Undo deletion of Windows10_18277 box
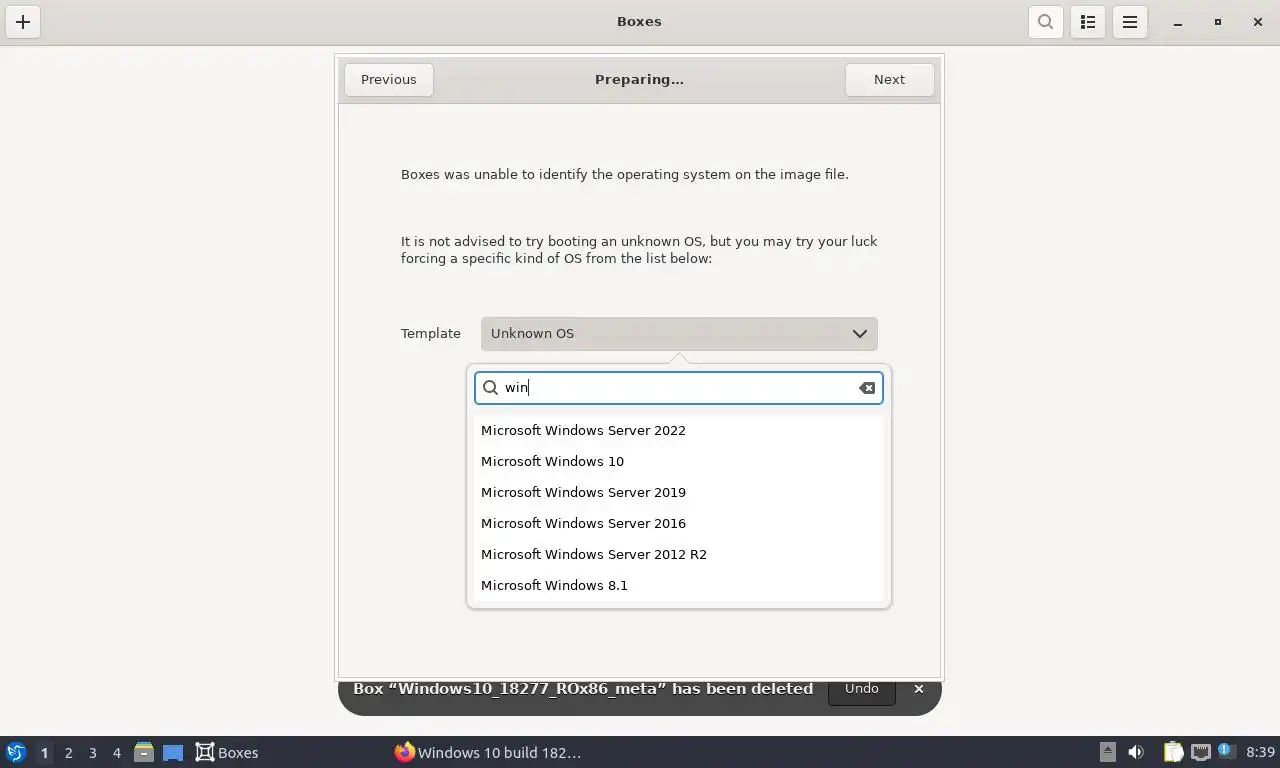Screen dimensions: 1280x768 862,689
